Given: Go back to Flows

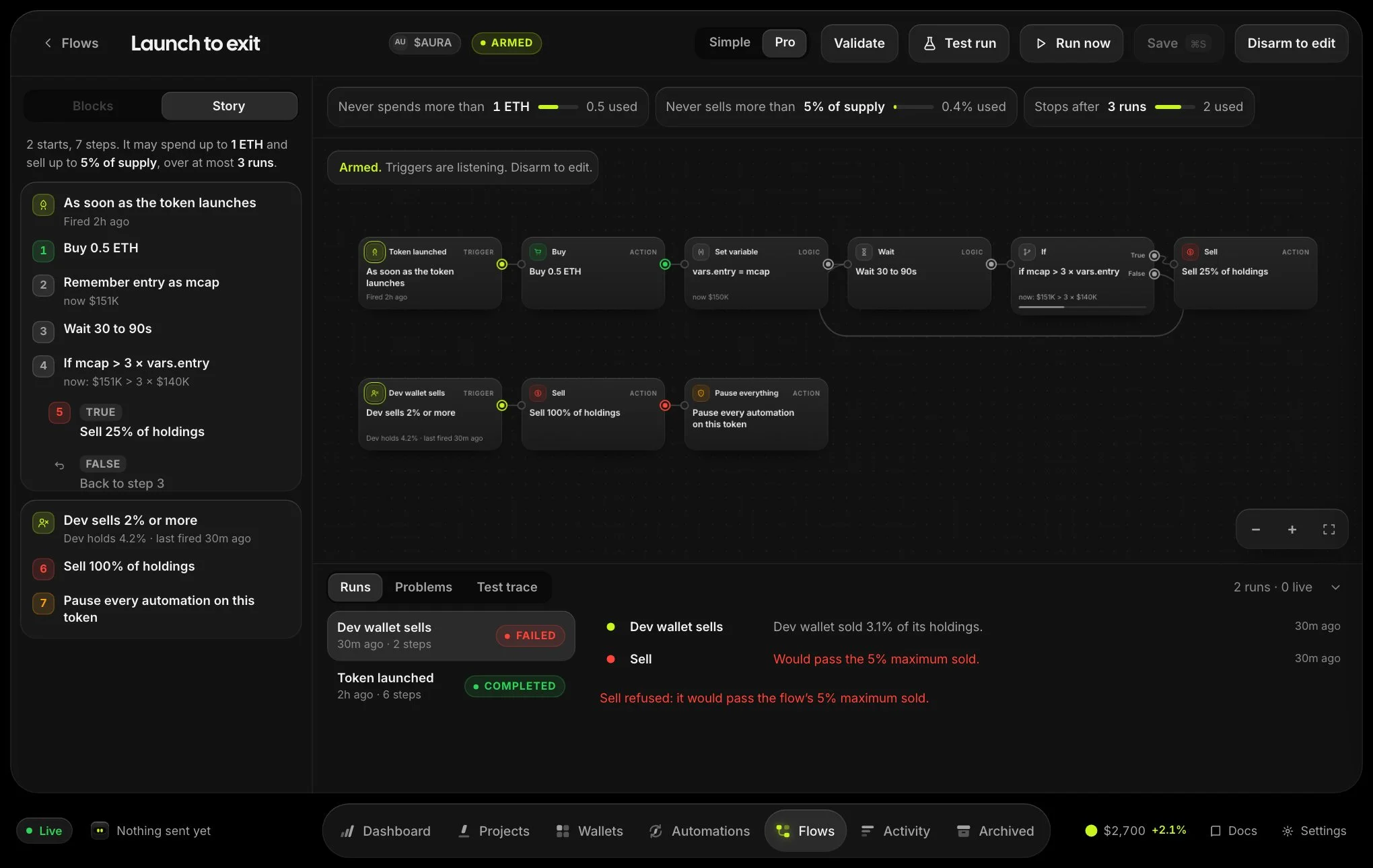Looking at the screenshot, I should [x=71, y=43].
